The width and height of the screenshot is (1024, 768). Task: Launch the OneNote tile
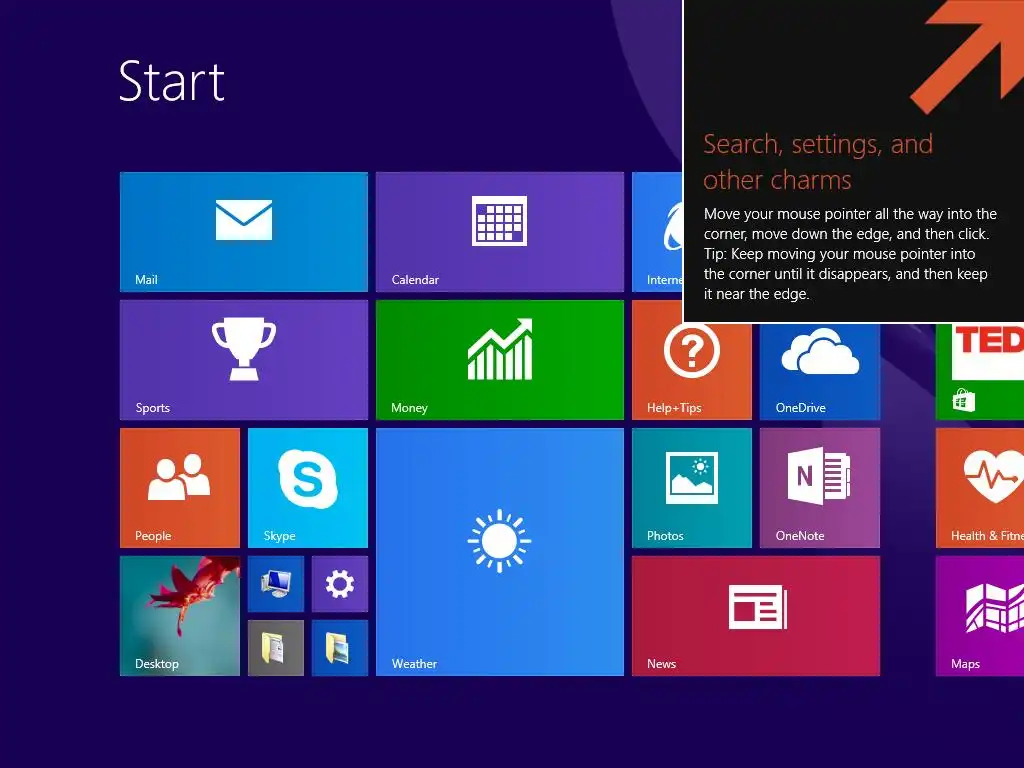[820, 488]
